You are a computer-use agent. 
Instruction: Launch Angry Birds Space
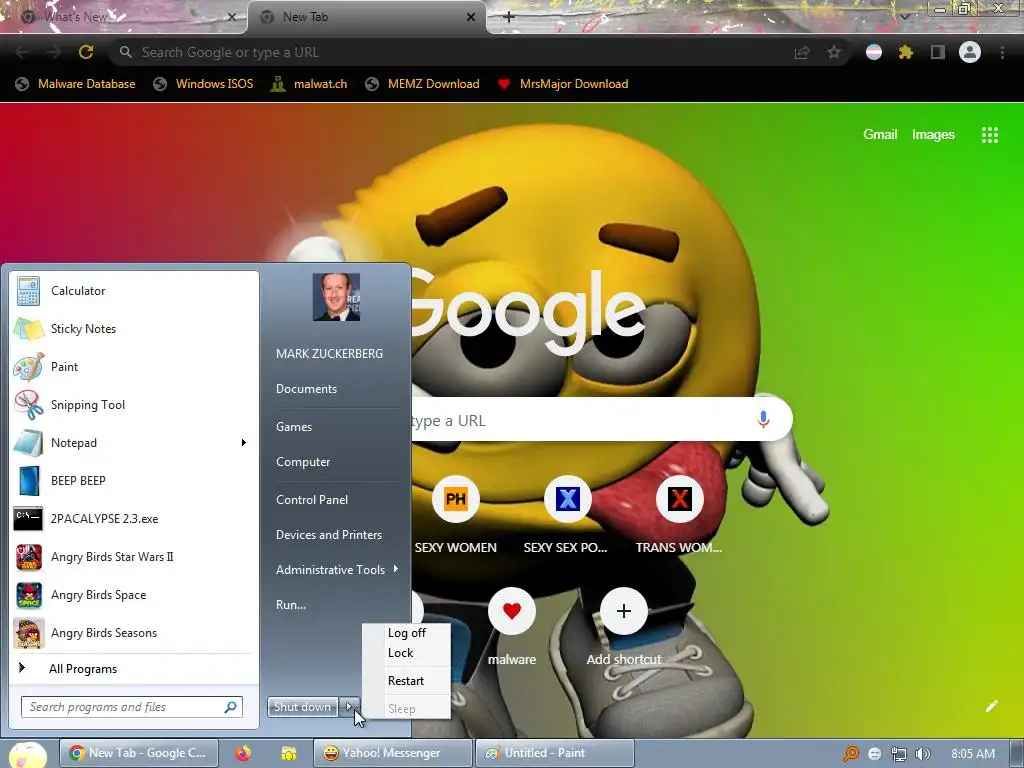coord(134,594)
